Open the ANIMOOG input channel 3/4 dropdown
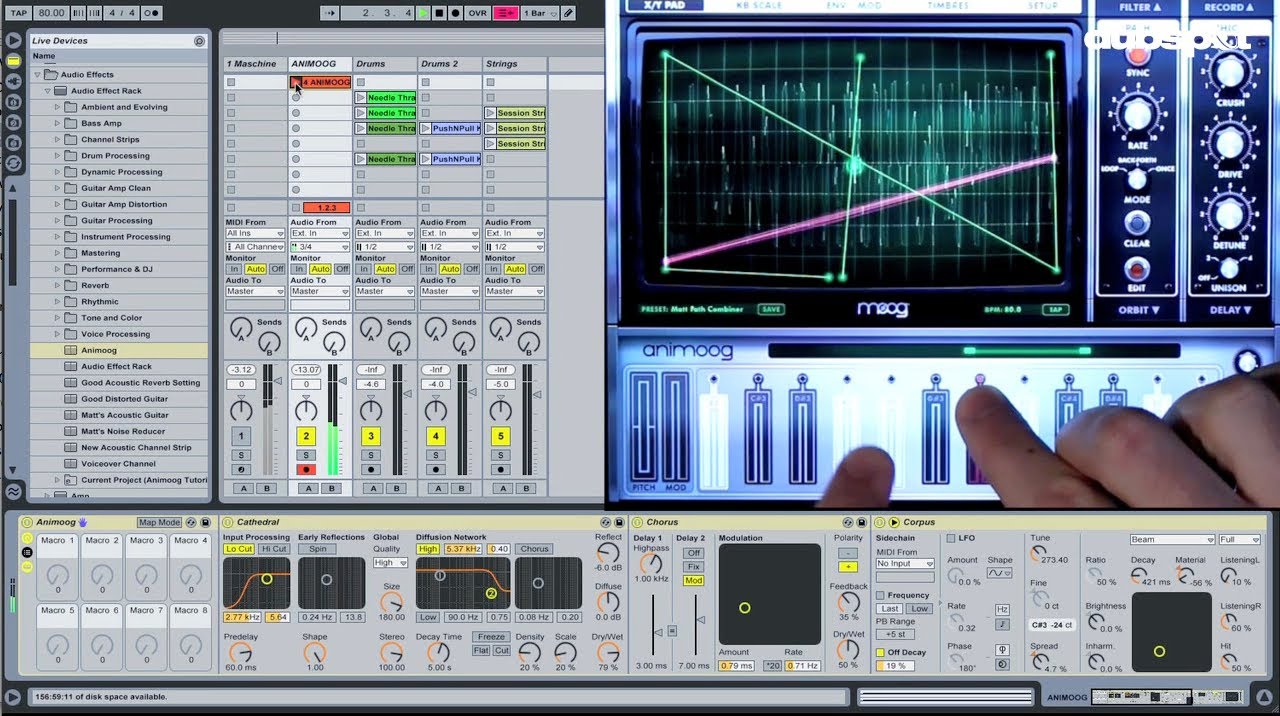 pos(320,247)
